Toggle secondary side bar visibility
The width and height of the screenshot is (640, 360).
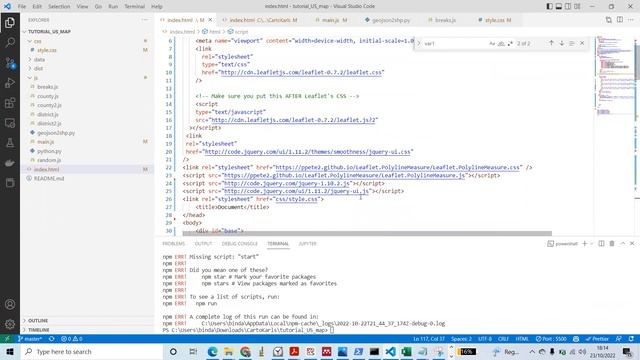pos(568,6)
